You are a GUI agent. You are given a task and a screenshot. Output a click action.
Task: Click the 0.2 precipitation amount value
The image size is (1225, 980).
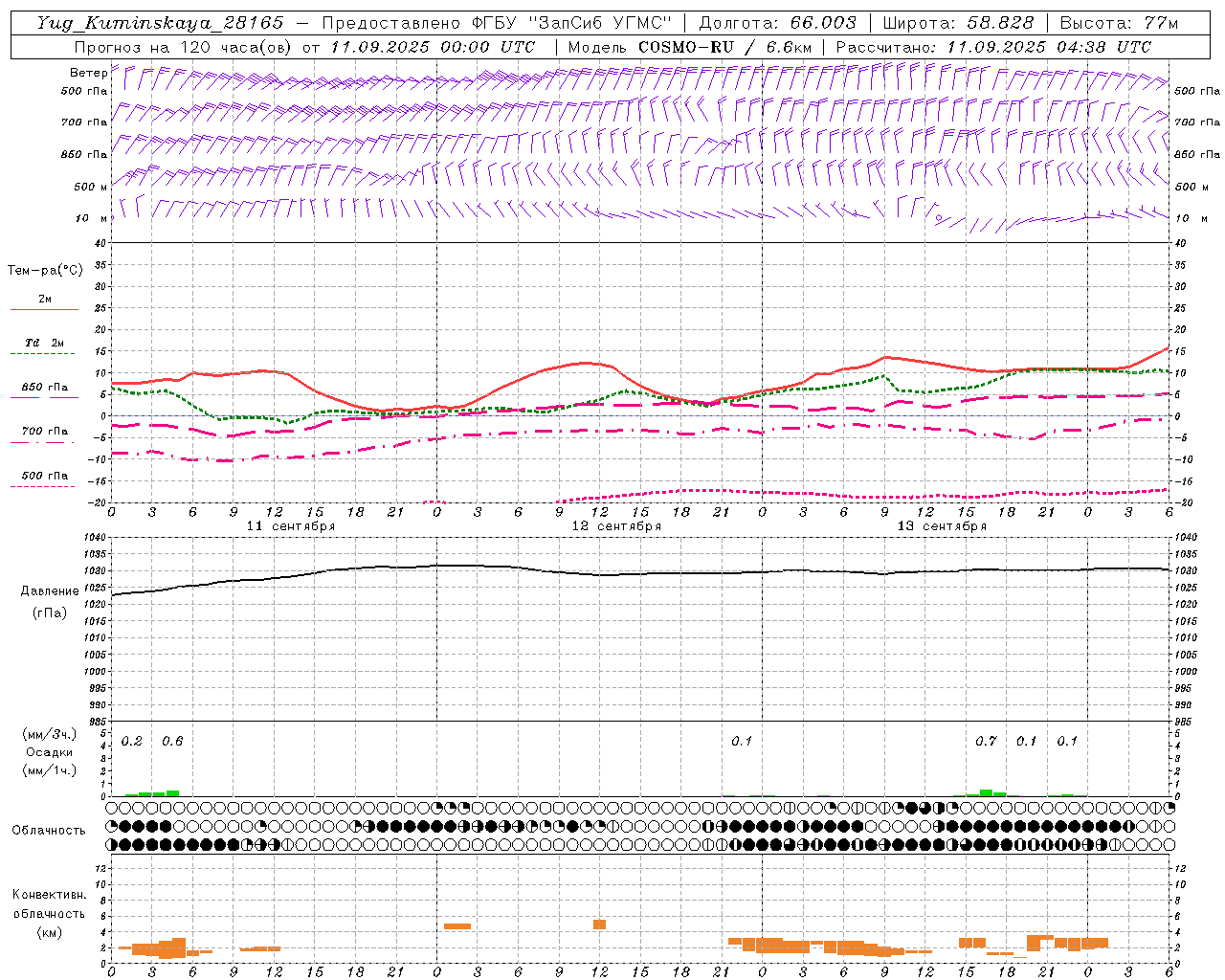point(132,742)
